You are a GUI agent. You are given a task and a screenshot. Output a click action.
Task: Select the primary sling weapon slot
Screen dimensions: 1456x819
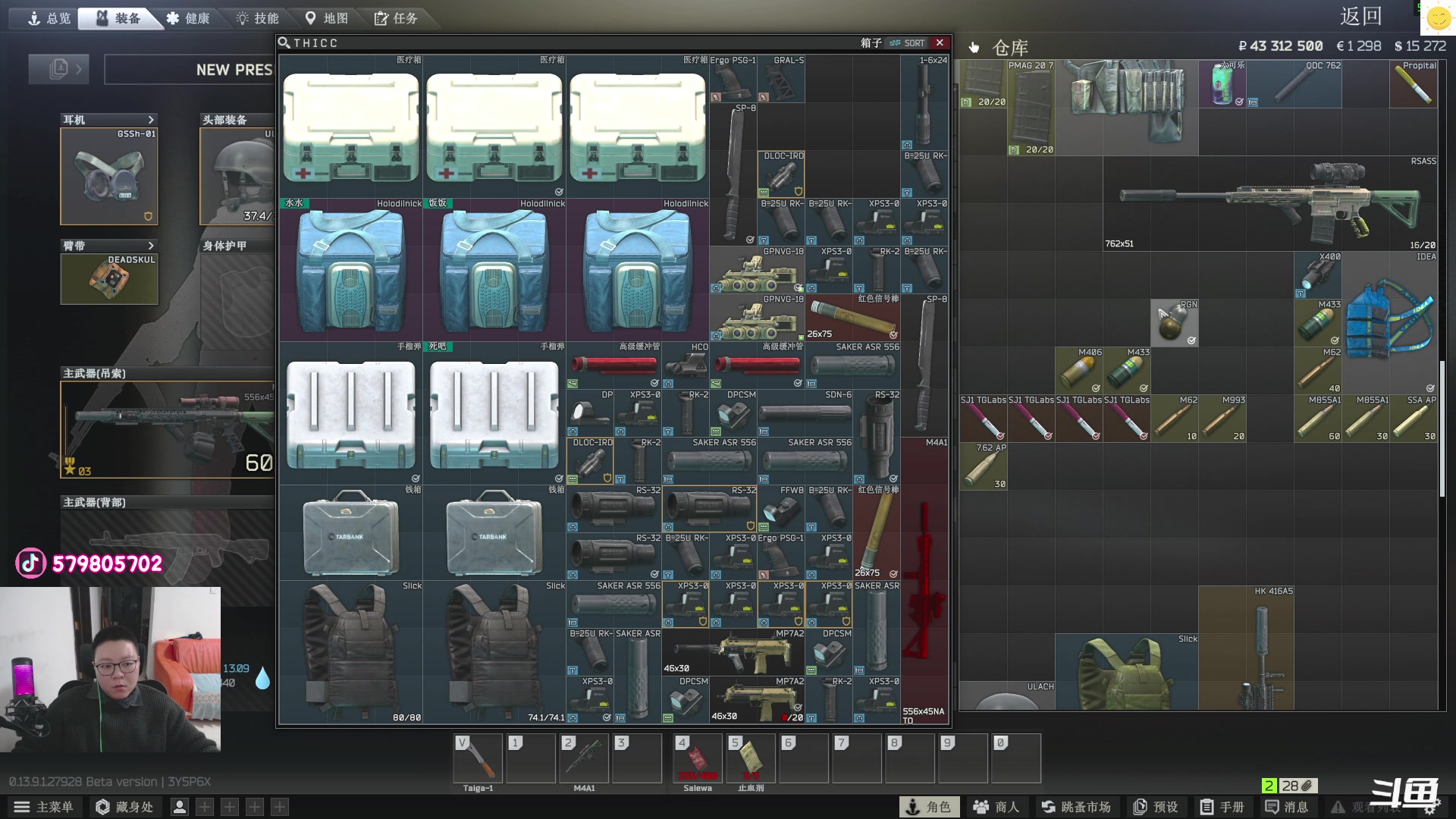(168, 429)
